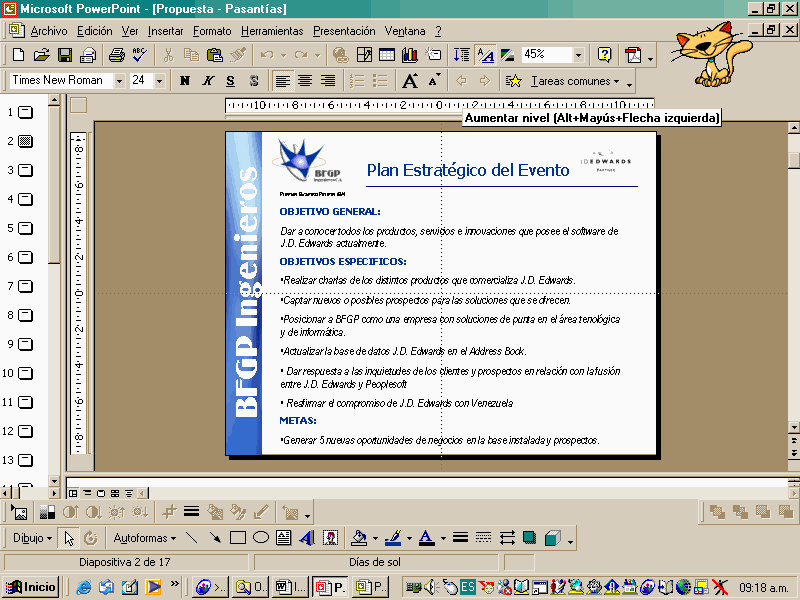Toggle Bold formatting (N)

point(185,81)
